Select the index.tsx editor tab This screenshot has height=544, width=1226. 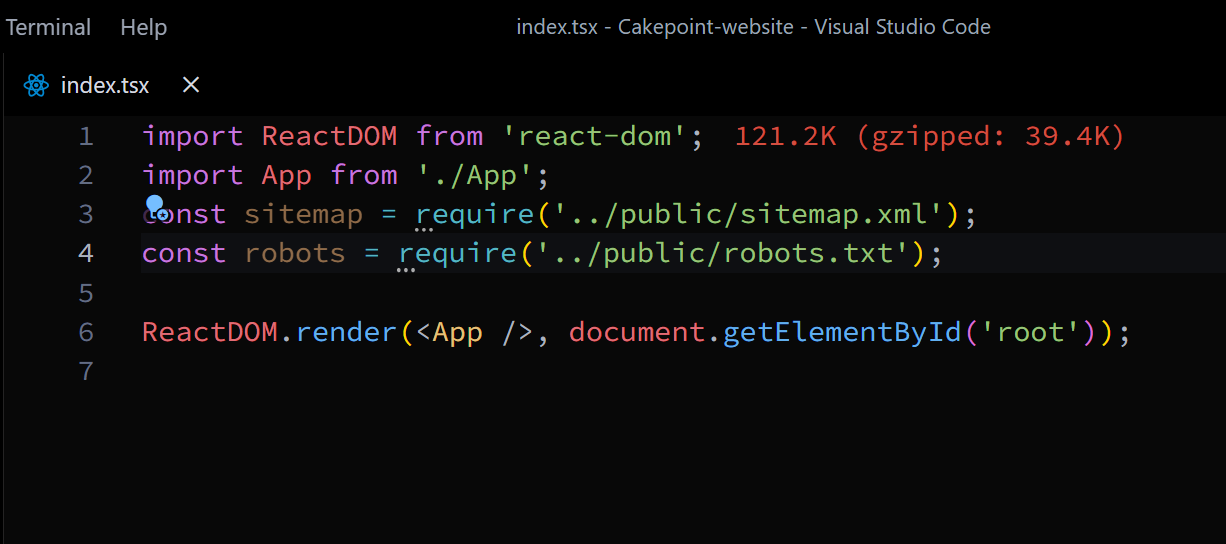(x=105, y=85)
